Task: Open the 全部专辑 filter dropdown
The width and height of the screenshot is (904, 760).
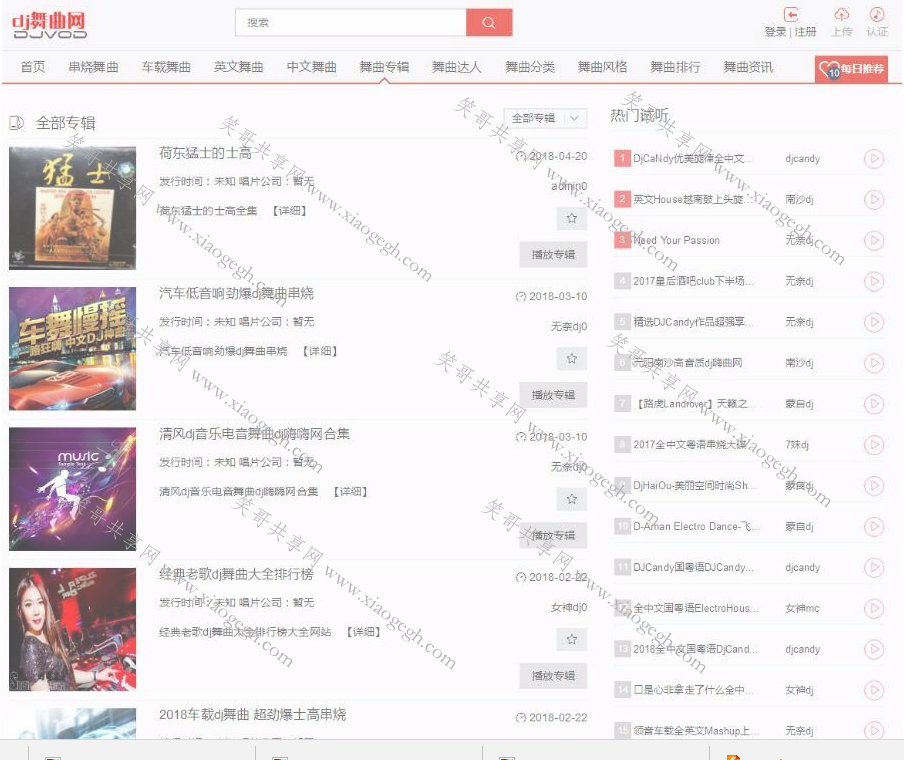Action: pyautogui.click(x=545, y=118)
